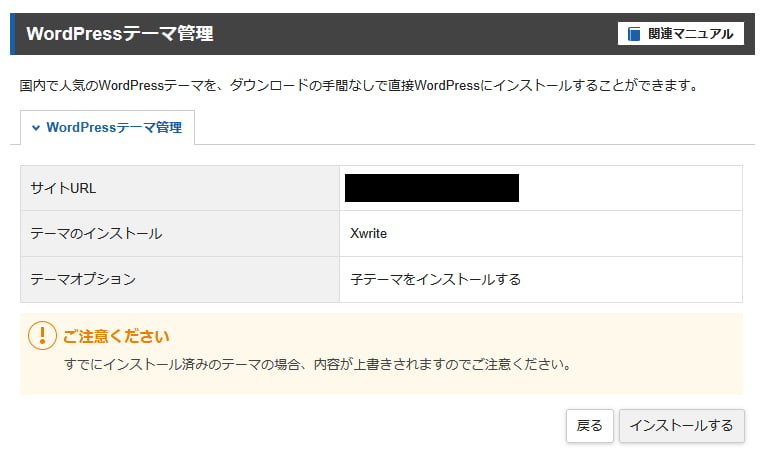Viewport: 765px width, 452px height.
Task: Click the WordPressテーマ管理 page header title
Action: pos(119,34)
